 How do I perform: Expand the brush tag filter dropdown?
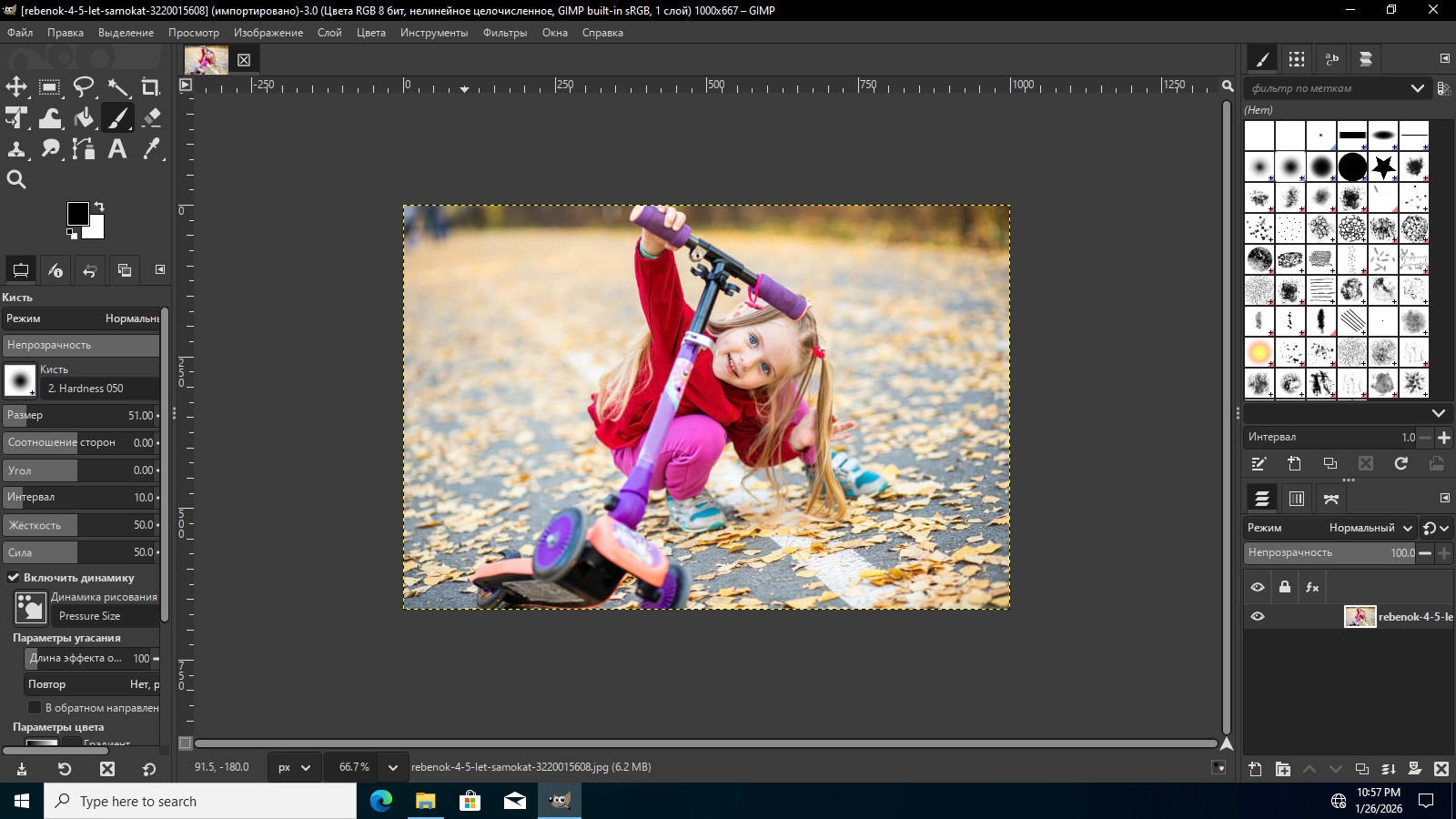1417,88
